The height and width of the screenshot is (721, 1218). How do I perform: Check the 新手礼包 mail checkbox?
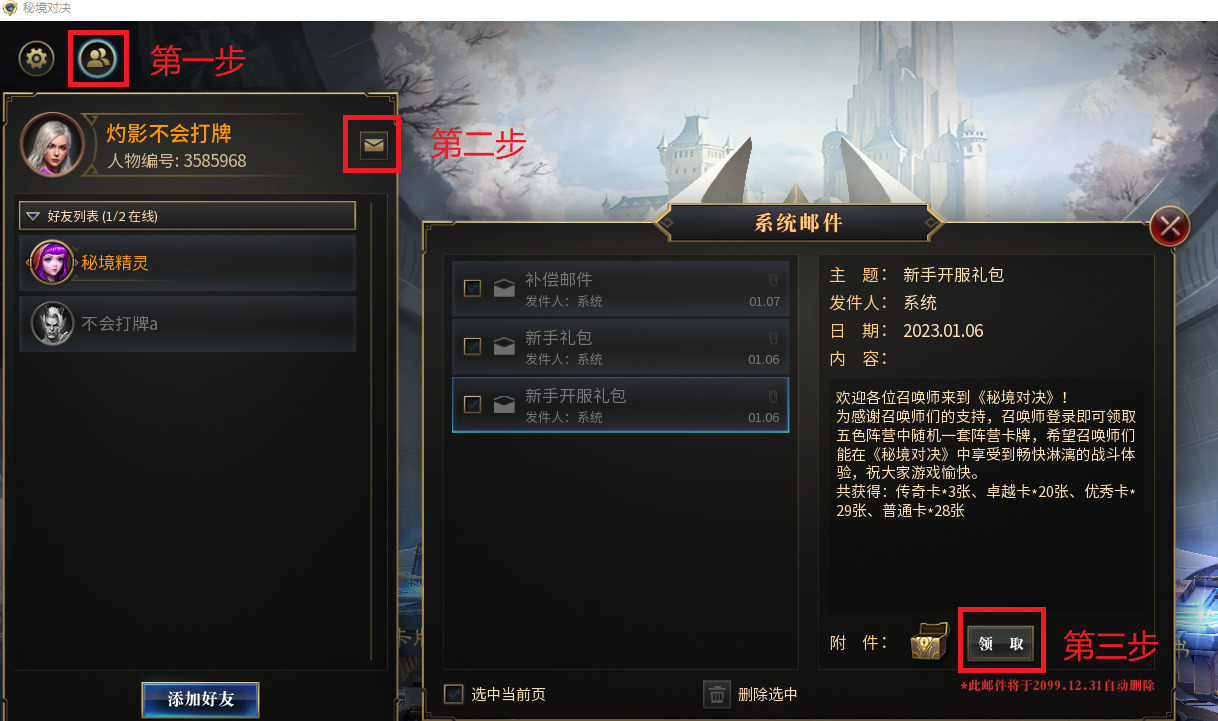point(473,347)
